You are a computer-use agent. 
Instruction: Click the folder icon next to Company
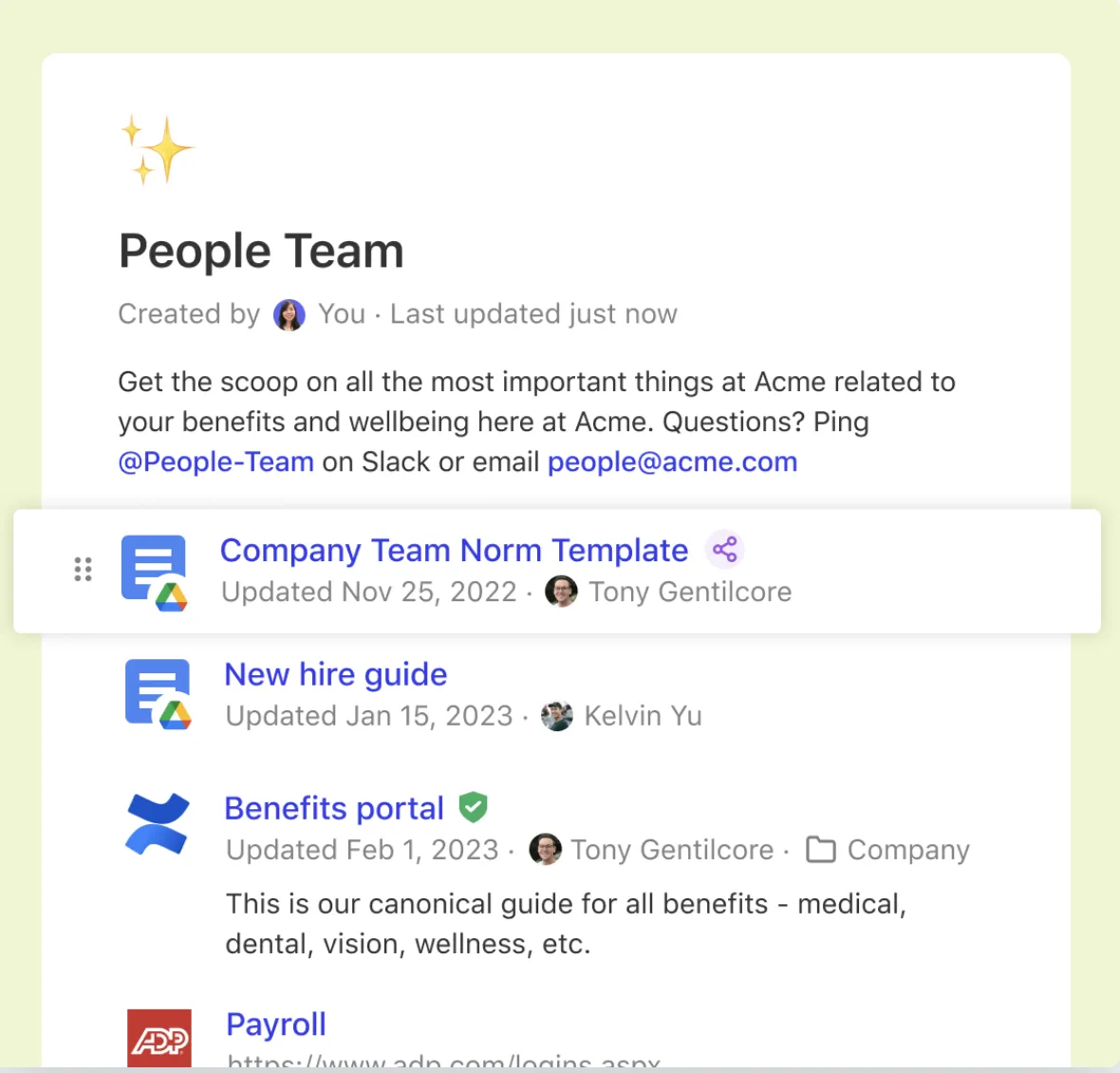(x=821, y=850)
